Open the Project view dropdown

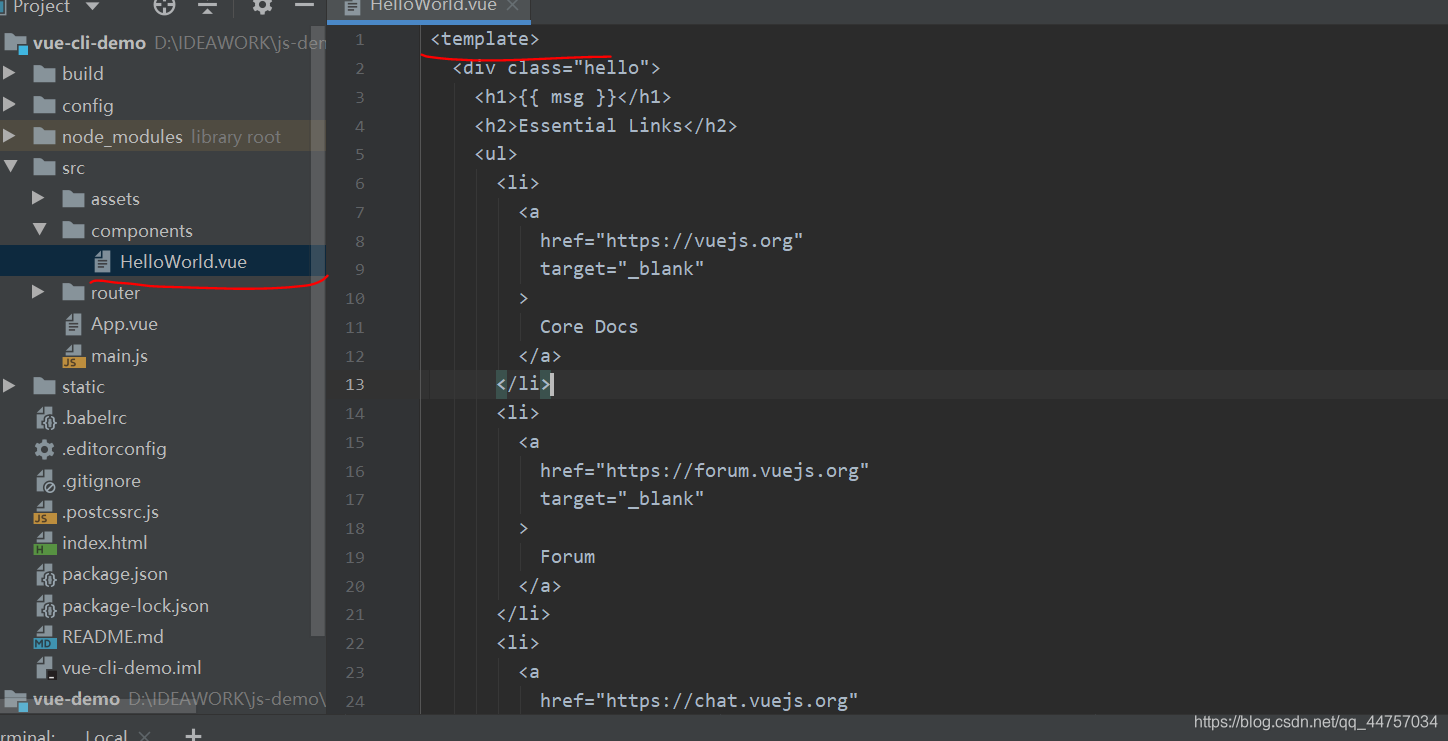pyautogui.click(x=92, y=7)
